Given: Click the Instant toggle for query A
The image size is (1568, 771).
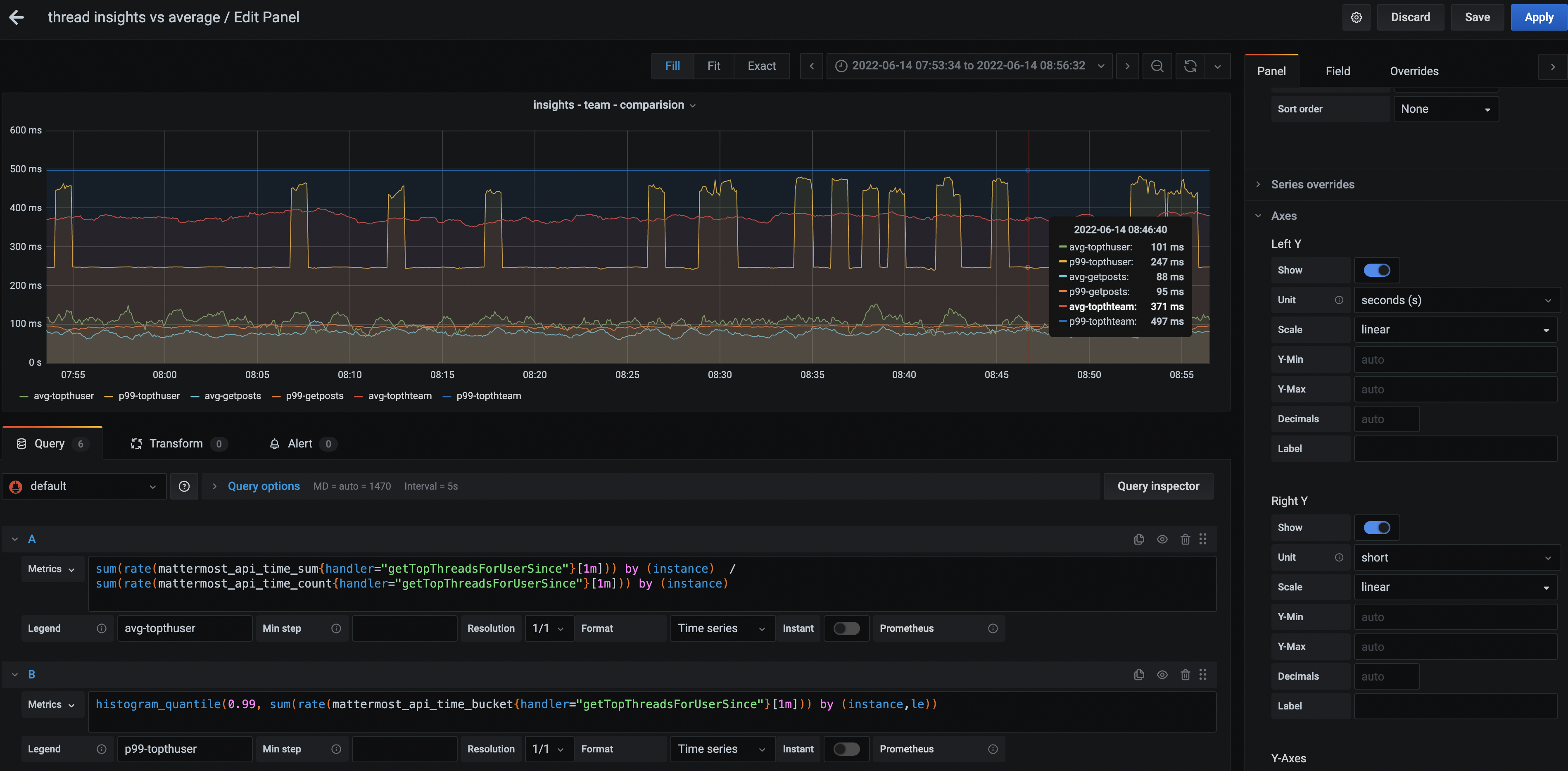Looking at the screenshot, I should [846, 628].
